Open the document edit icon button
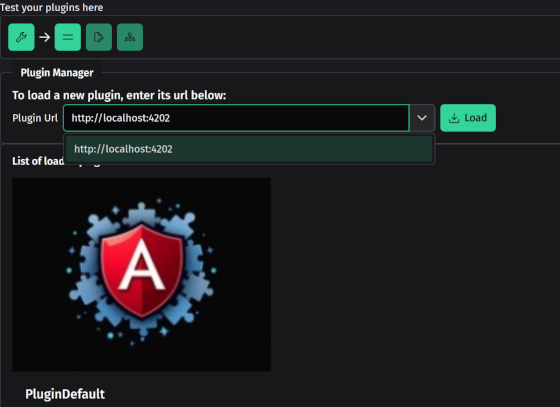 (99, 37)
